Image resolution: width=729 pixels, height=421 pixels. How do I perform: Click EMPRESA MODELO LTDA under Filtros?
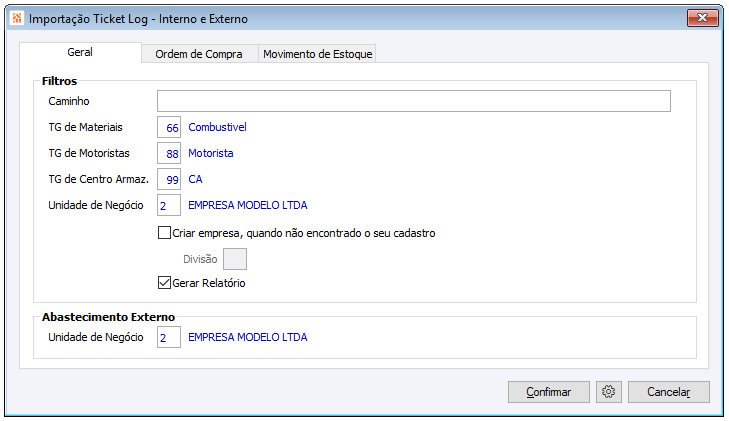point(248,205)
